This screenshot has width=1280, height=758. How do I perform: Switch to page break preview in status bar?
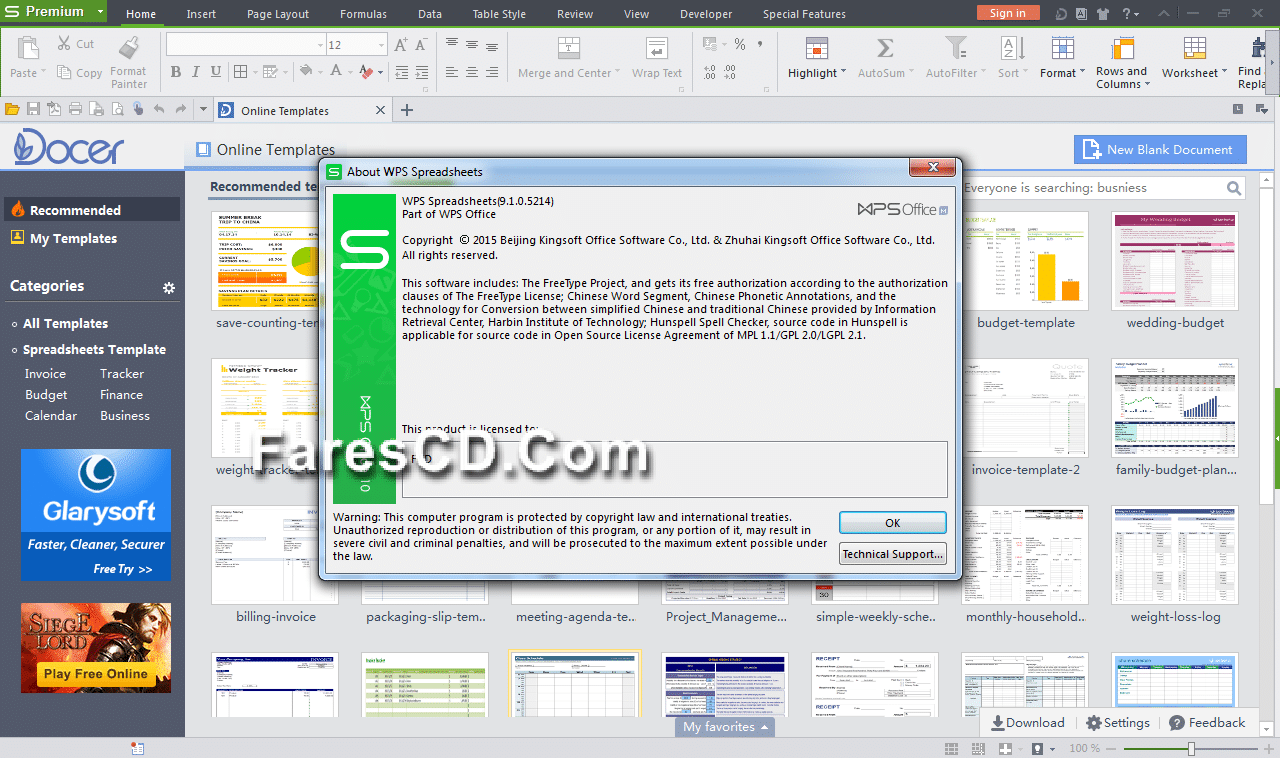coord(980,749)
